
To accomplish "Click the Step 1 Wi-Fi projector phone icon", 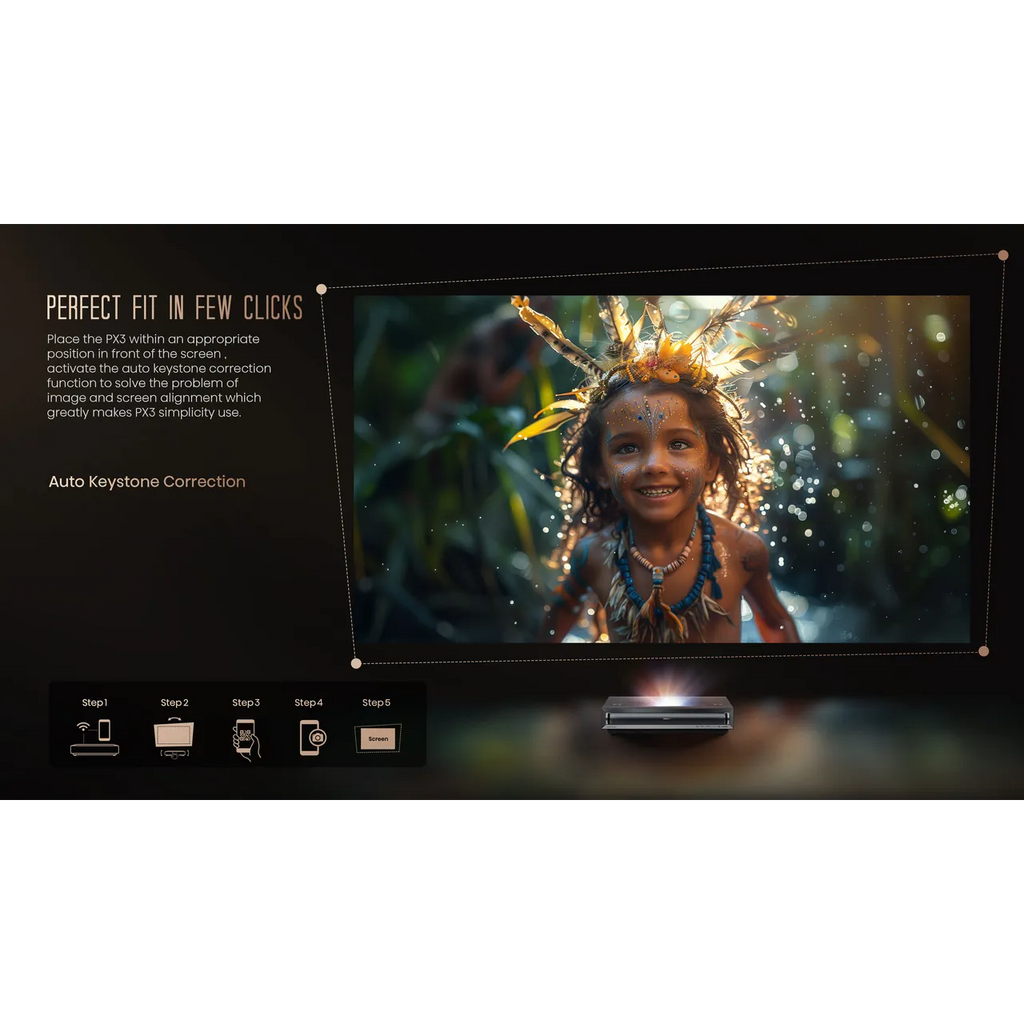I will (94, 738).
